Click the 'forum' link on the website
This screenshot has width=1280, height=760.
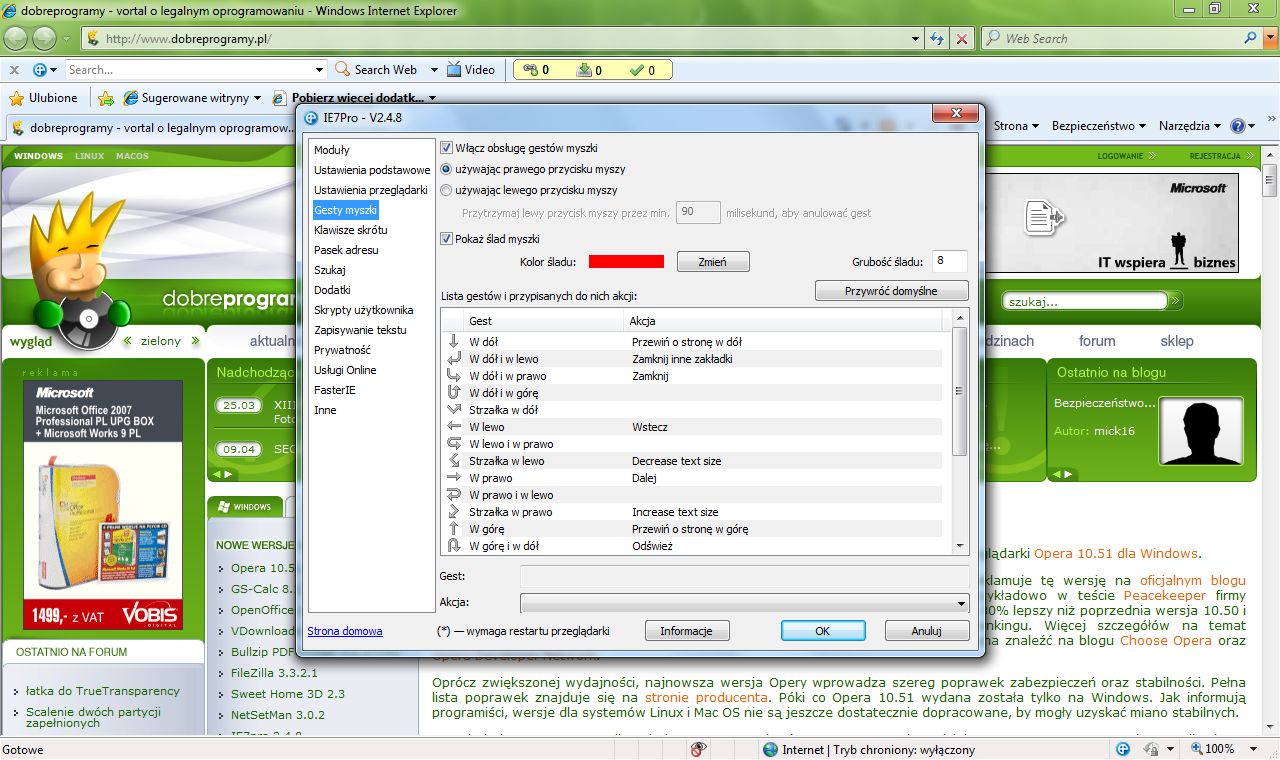tap(1097, 341)
